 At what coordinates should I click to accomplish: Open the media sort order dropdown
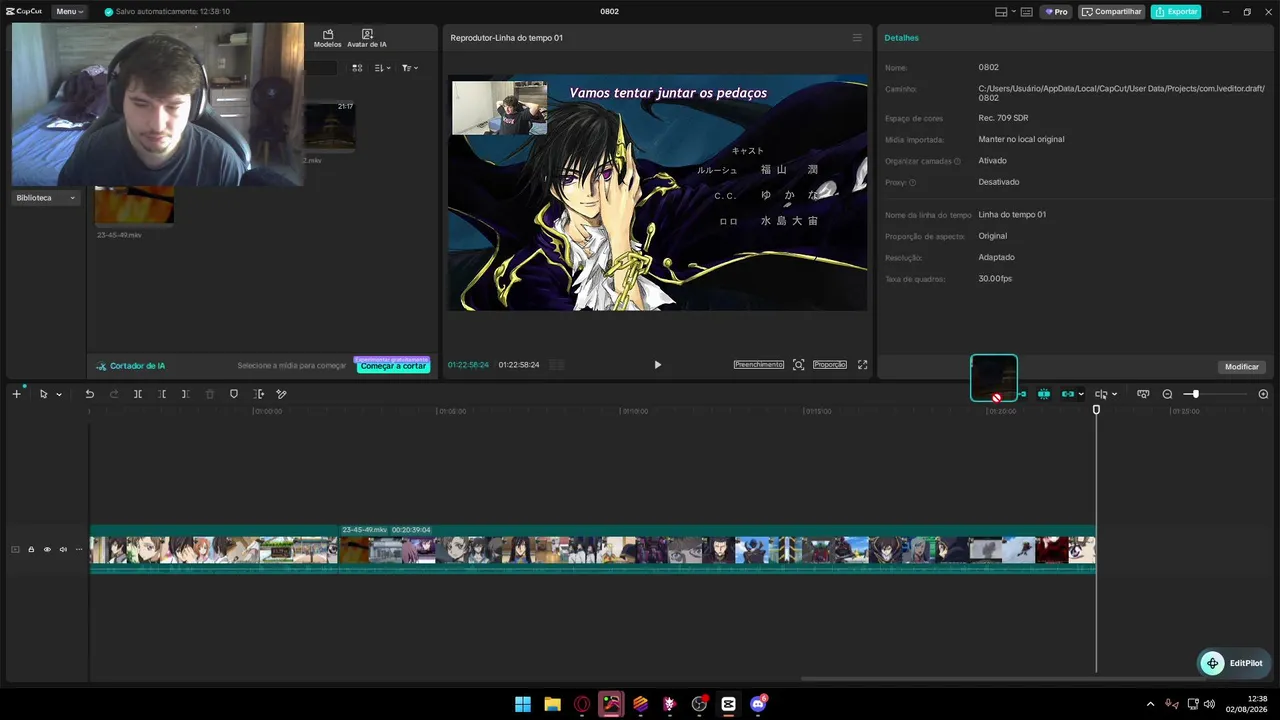(383, 68)
